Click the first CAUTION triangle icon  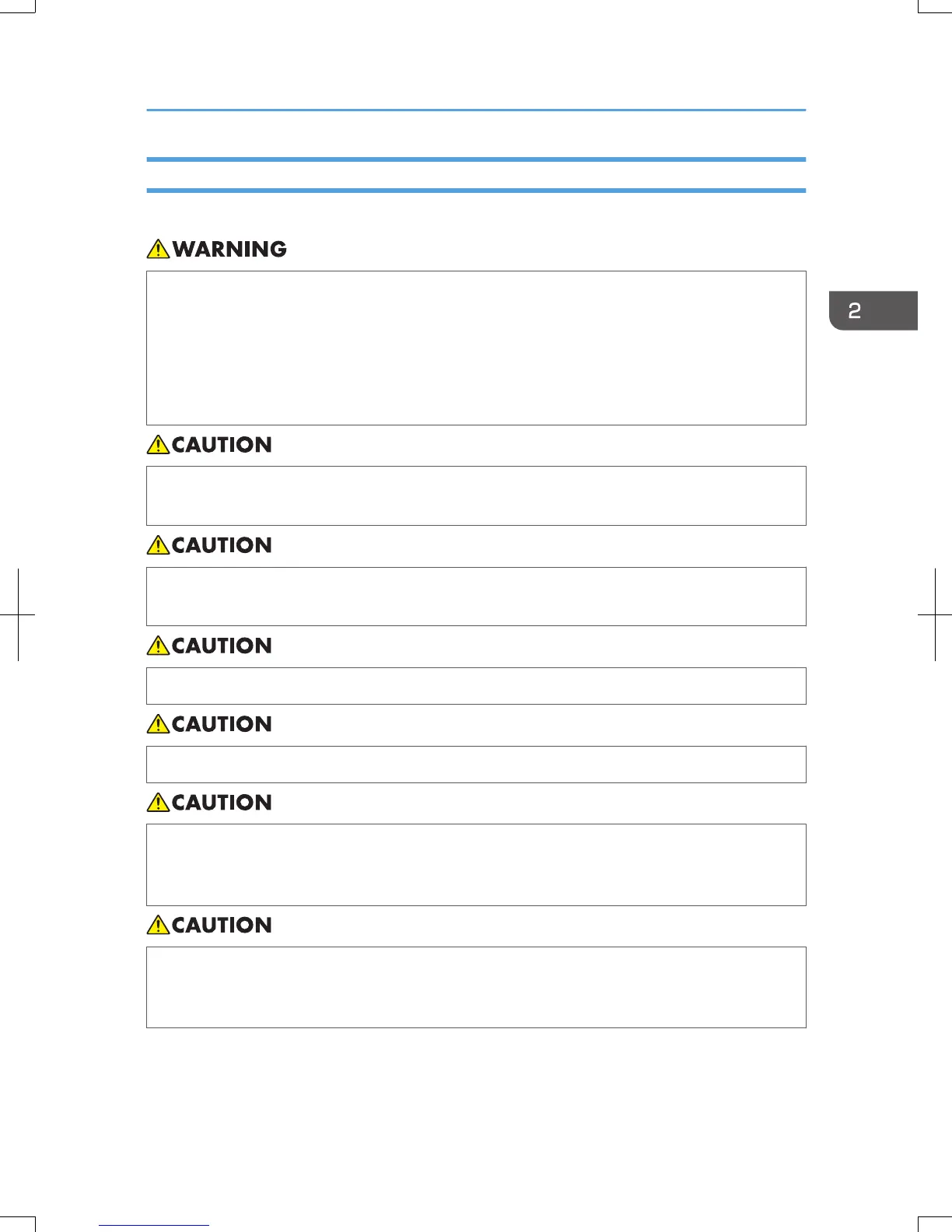point(158,445)
